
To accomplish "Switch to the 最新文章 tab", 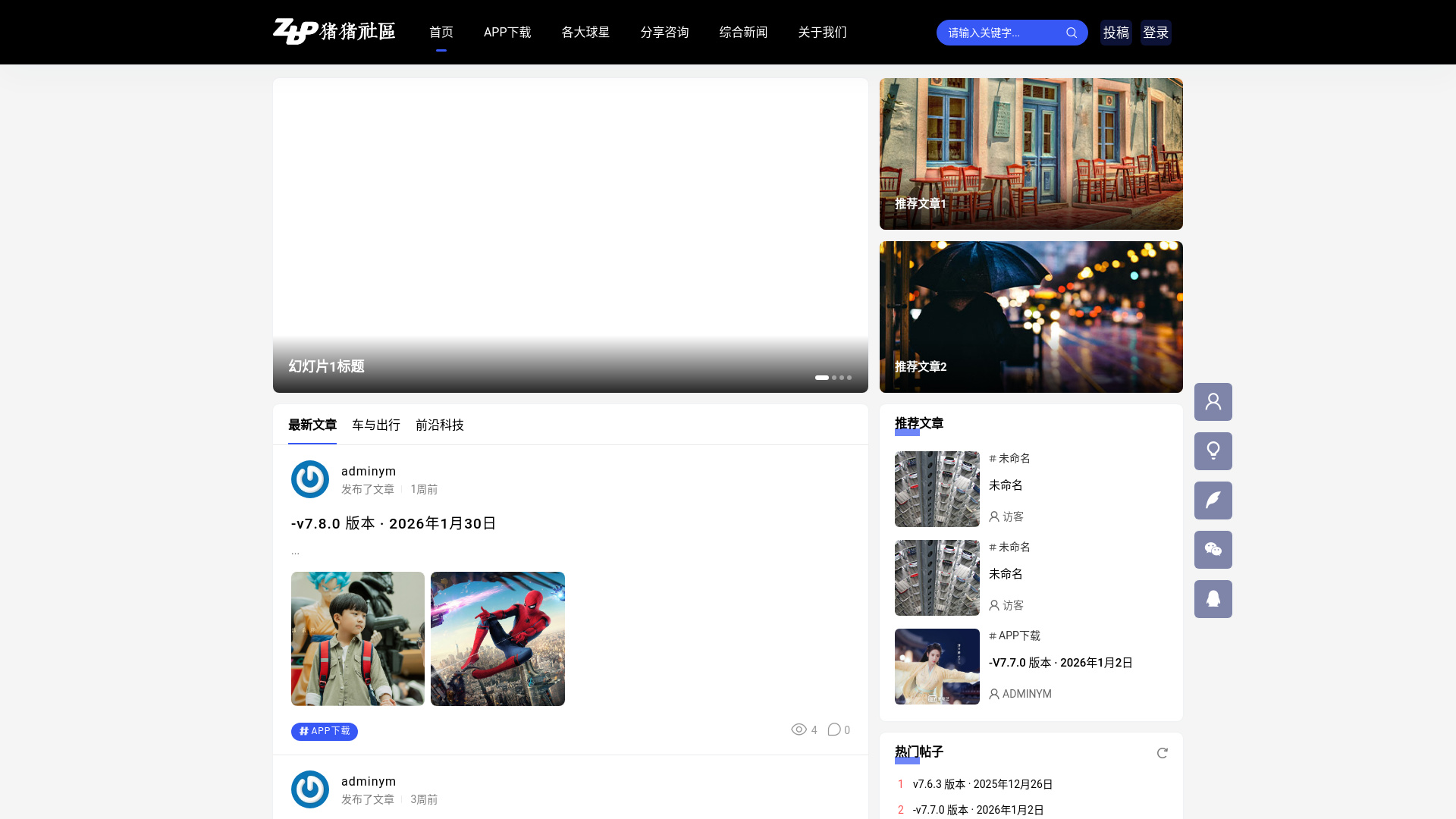I will (x=312, y=425).
